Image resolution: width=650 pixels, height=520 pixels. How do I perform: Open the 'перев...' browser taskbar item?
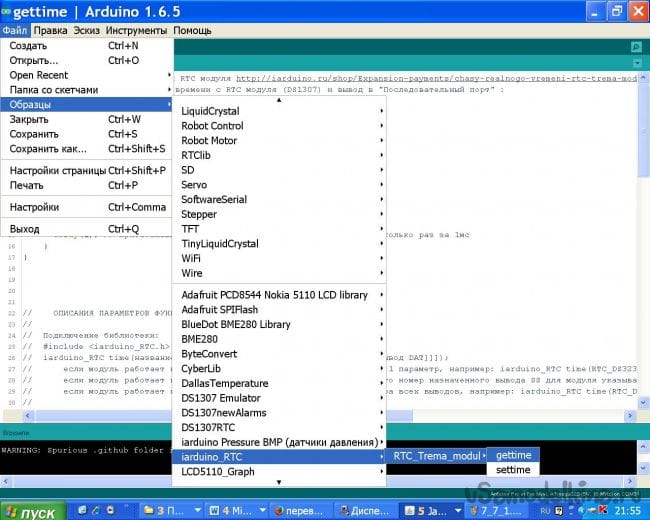300,510
